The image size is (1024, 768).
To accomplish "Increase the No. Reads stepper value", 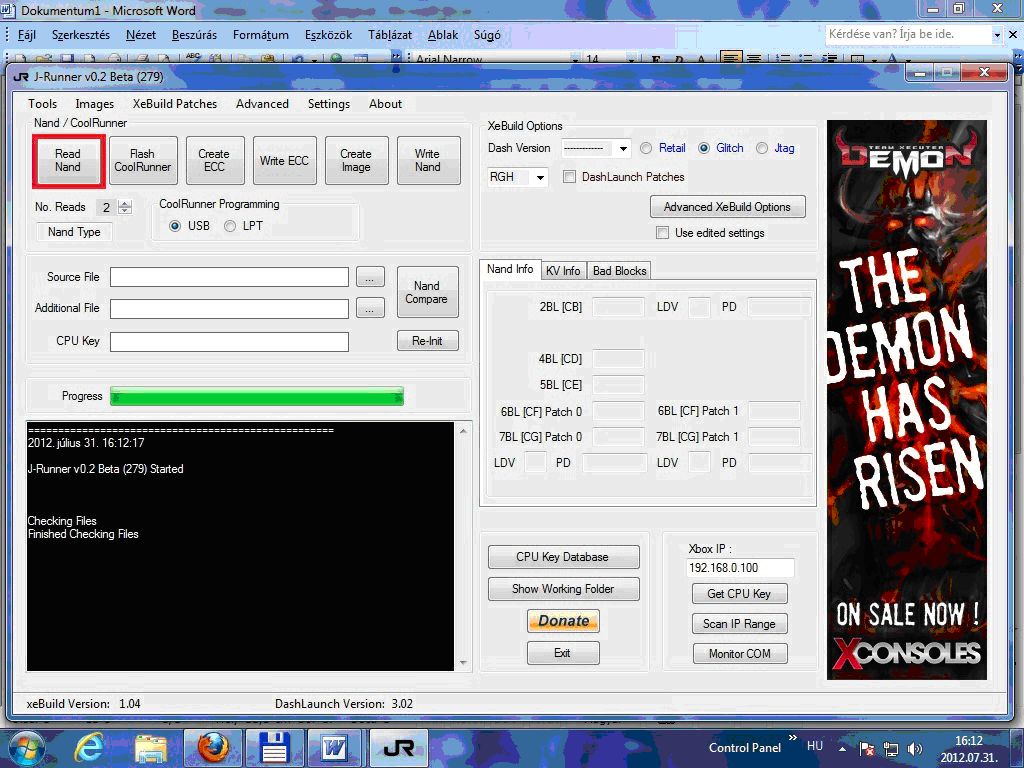I will tap(125, 204).
